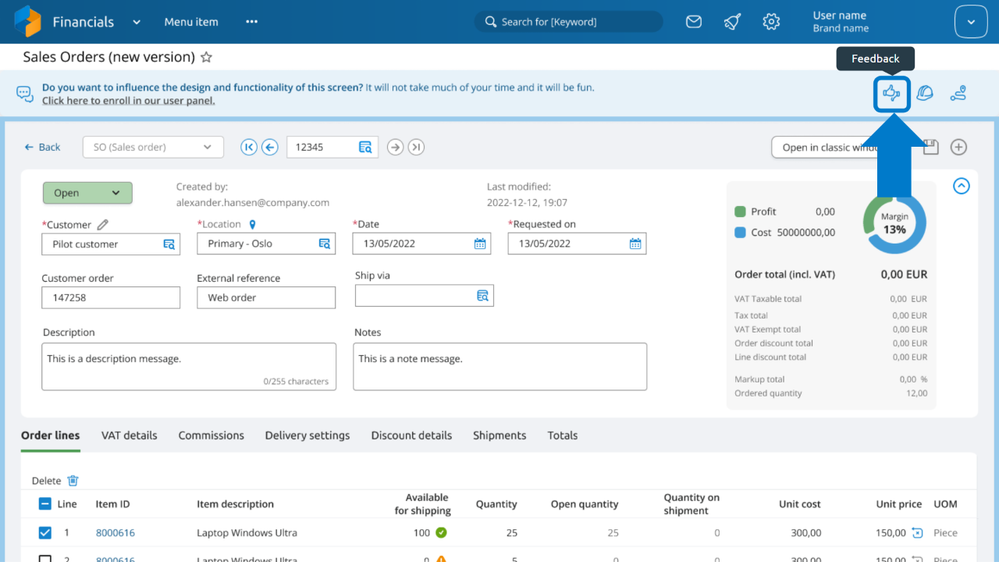Open the Feedback thumbs-up icon
This screenshot has width=999, height=562.
click(891, 94)
